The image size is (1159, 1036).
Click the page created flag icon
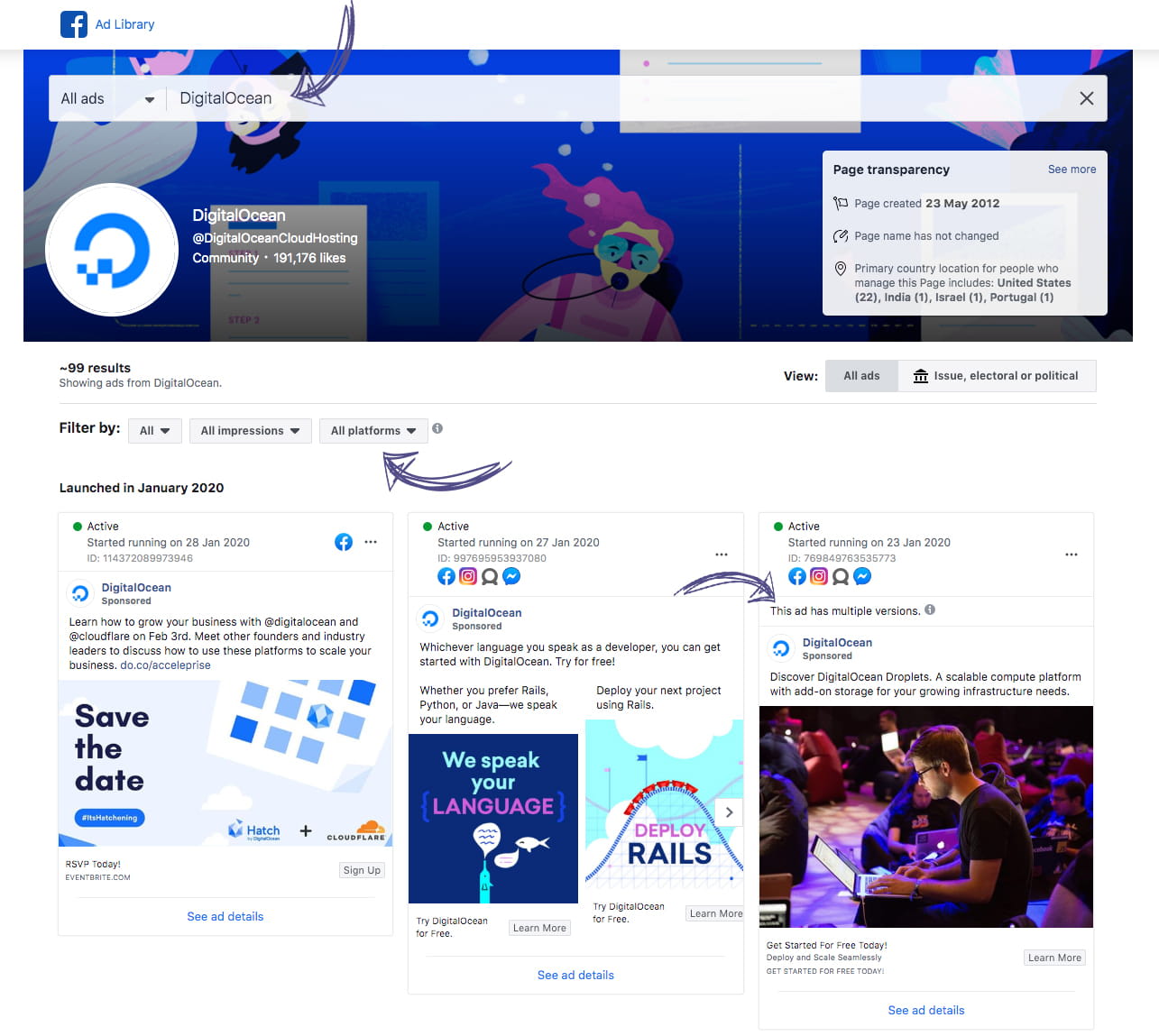841,203
